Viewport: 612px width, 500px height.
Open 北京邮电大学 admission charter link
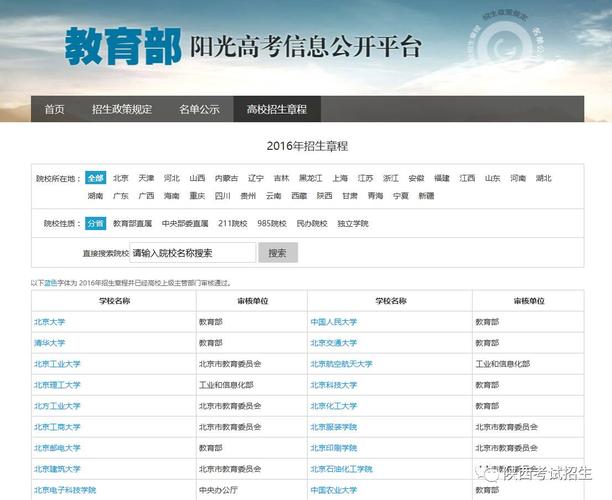pyautogui.click(x=57, y=448)
